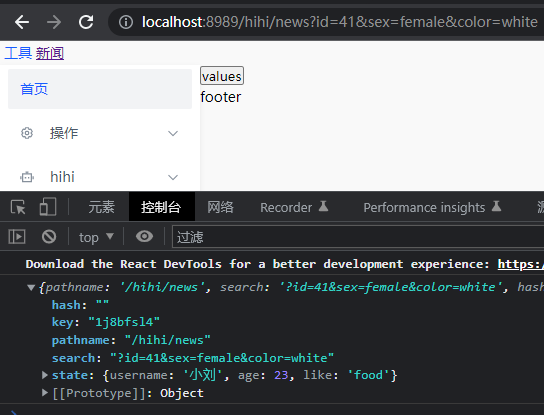Expand the 操作 submenu chevron
The height and width of the screenshot is (415, 544).
coord(173,133)
